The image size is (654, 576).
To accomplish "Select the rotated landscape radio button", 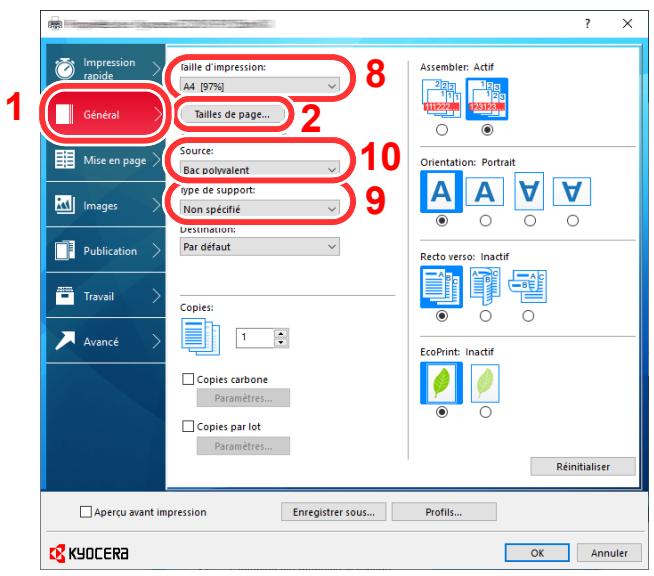I will [573, 221].
